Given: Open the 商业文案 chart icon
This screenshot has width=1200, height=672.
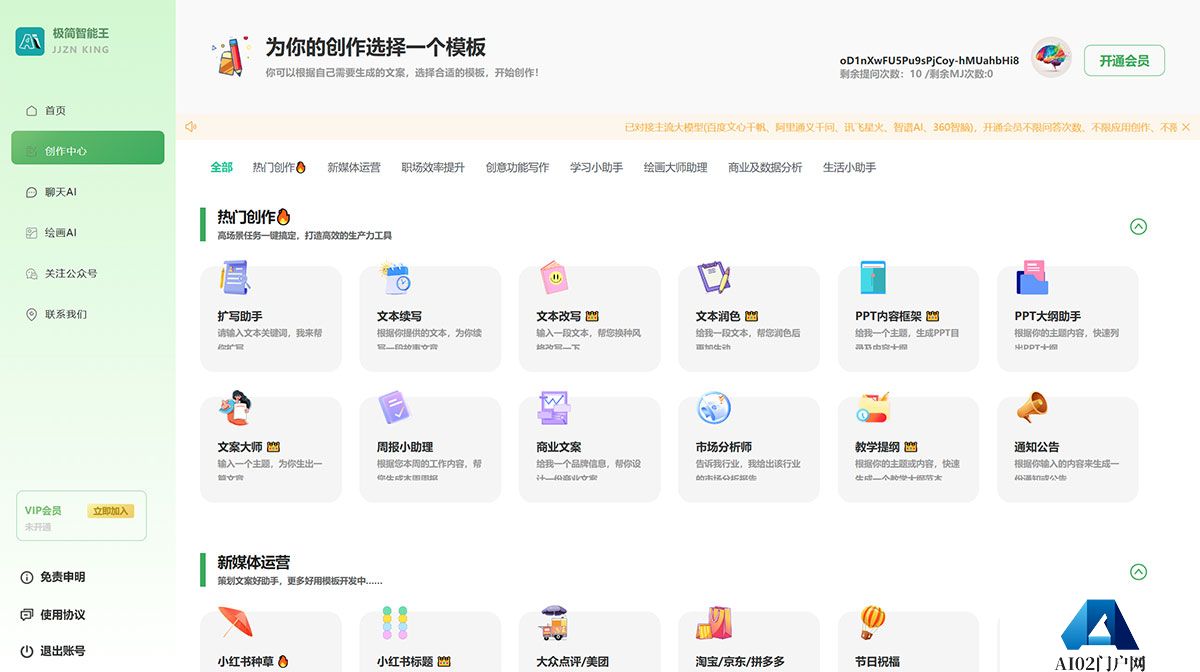Looking at the screenshot, I should [x=553, y=408].
